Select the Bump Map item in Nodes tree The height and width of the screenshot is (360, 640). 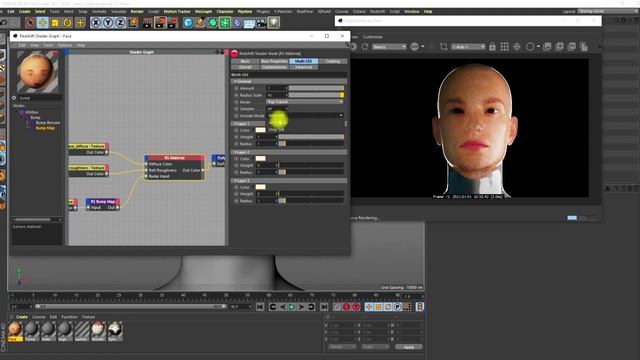45,128
